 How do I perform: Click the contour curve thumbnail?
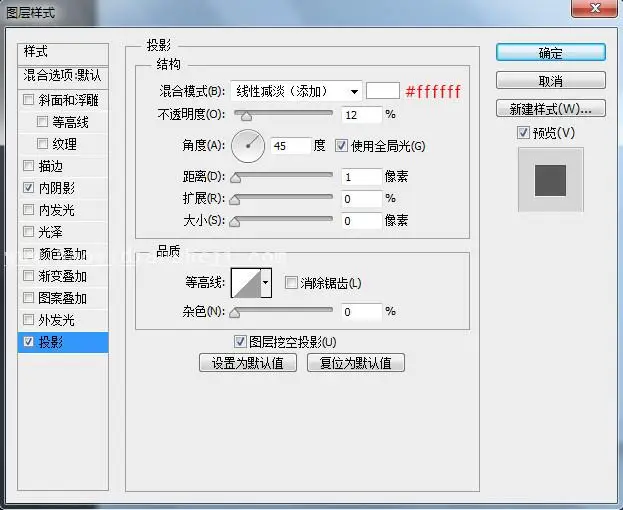(x=246, y=283)
